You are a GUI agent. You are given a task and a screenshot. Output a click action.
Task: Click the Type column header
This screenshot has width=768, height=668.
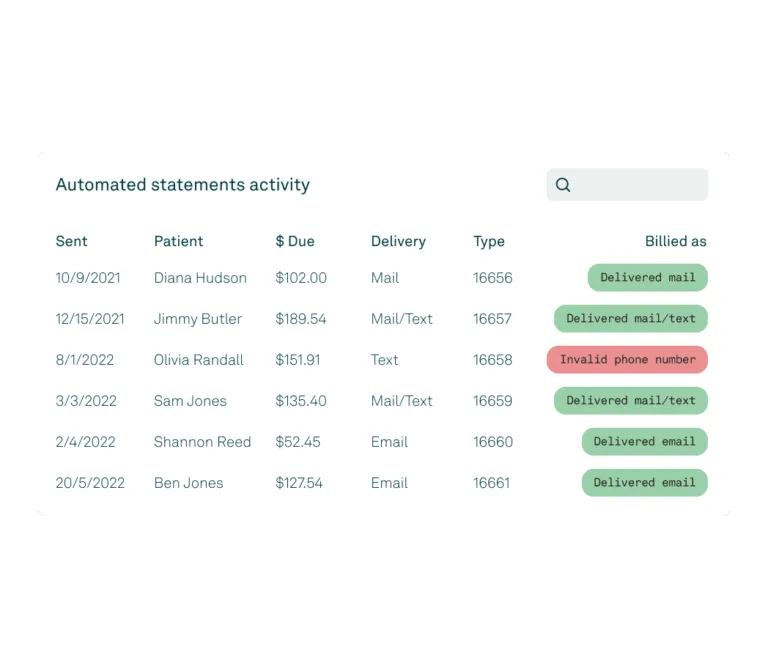click(x=489, y=241)
